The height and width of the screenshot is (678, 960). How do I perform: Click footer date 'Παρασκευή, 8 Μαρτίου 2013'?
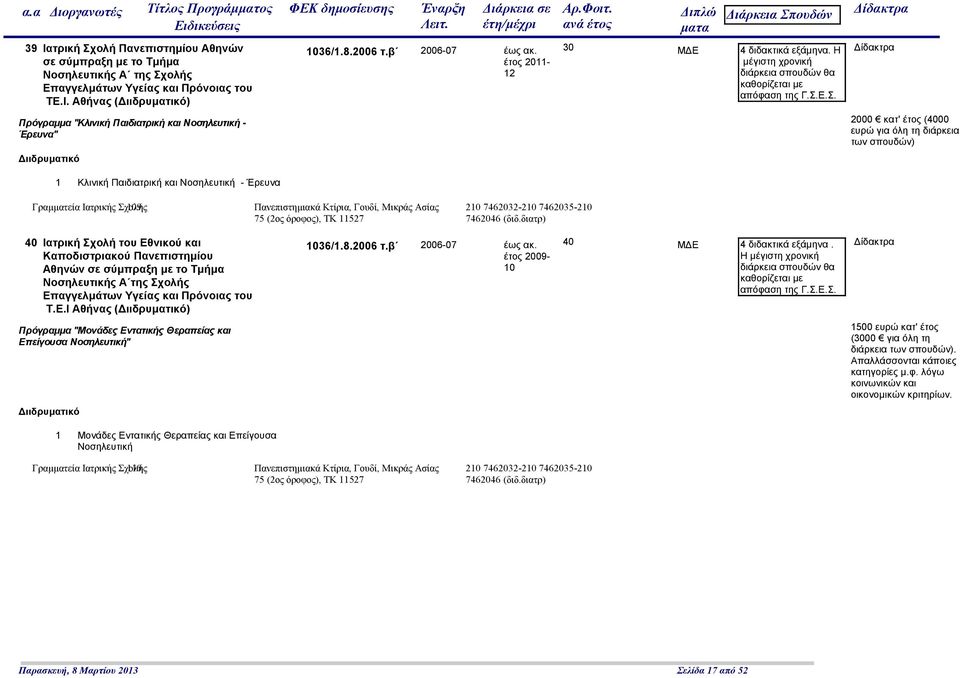tap(78, 671)
